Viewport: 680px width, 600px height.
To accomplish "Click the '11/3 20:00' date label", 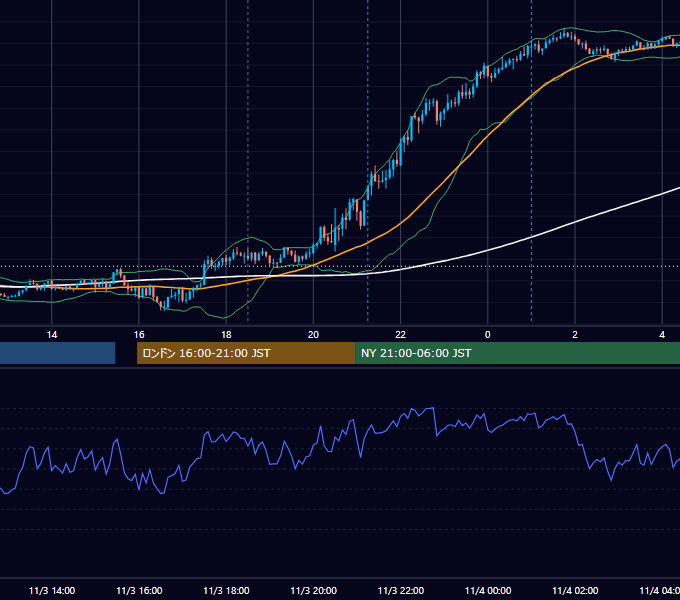I will pyautogui.click(x=314, y=590).
